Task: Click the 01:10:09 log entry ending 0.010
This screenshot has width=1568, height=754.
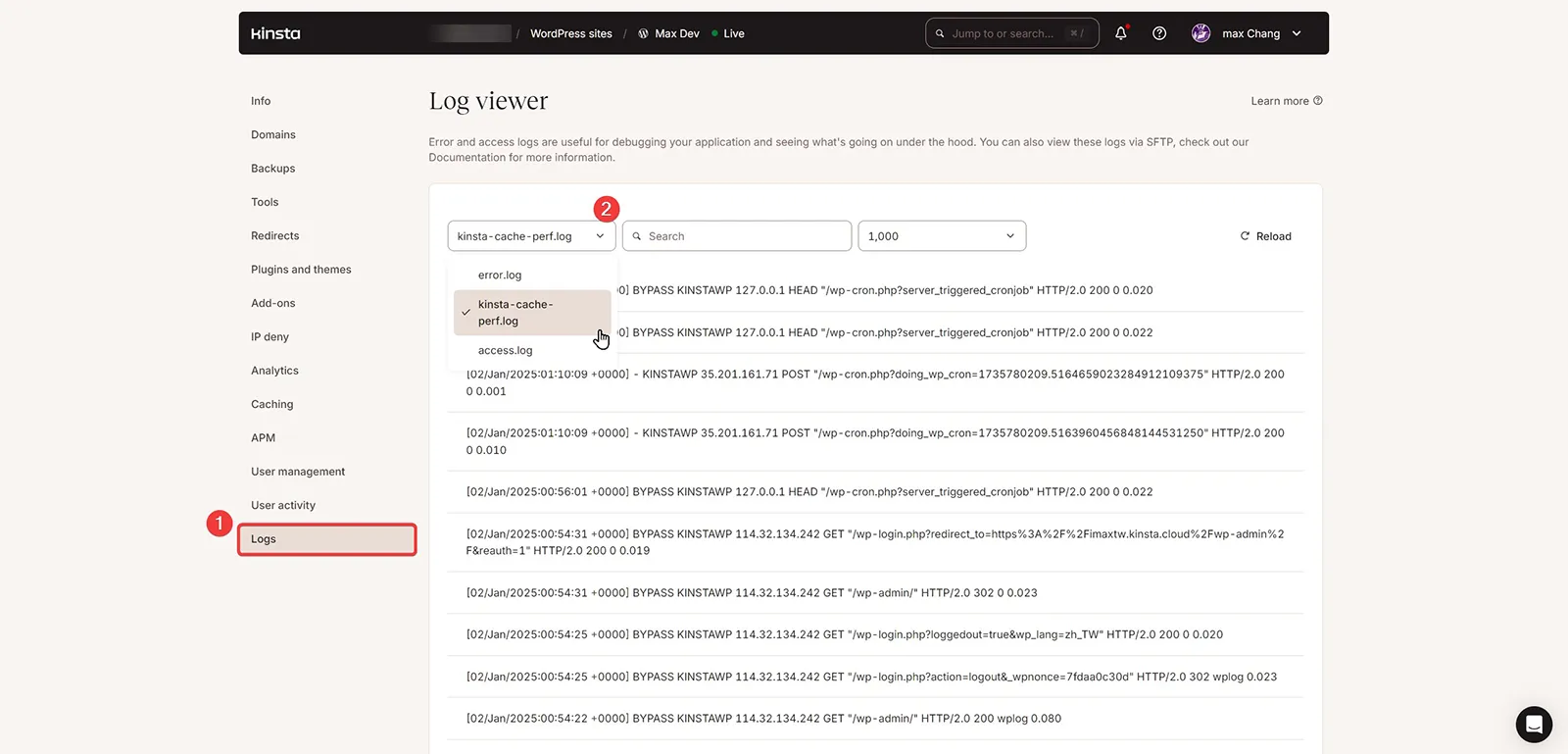Action: tap(875, 441)
